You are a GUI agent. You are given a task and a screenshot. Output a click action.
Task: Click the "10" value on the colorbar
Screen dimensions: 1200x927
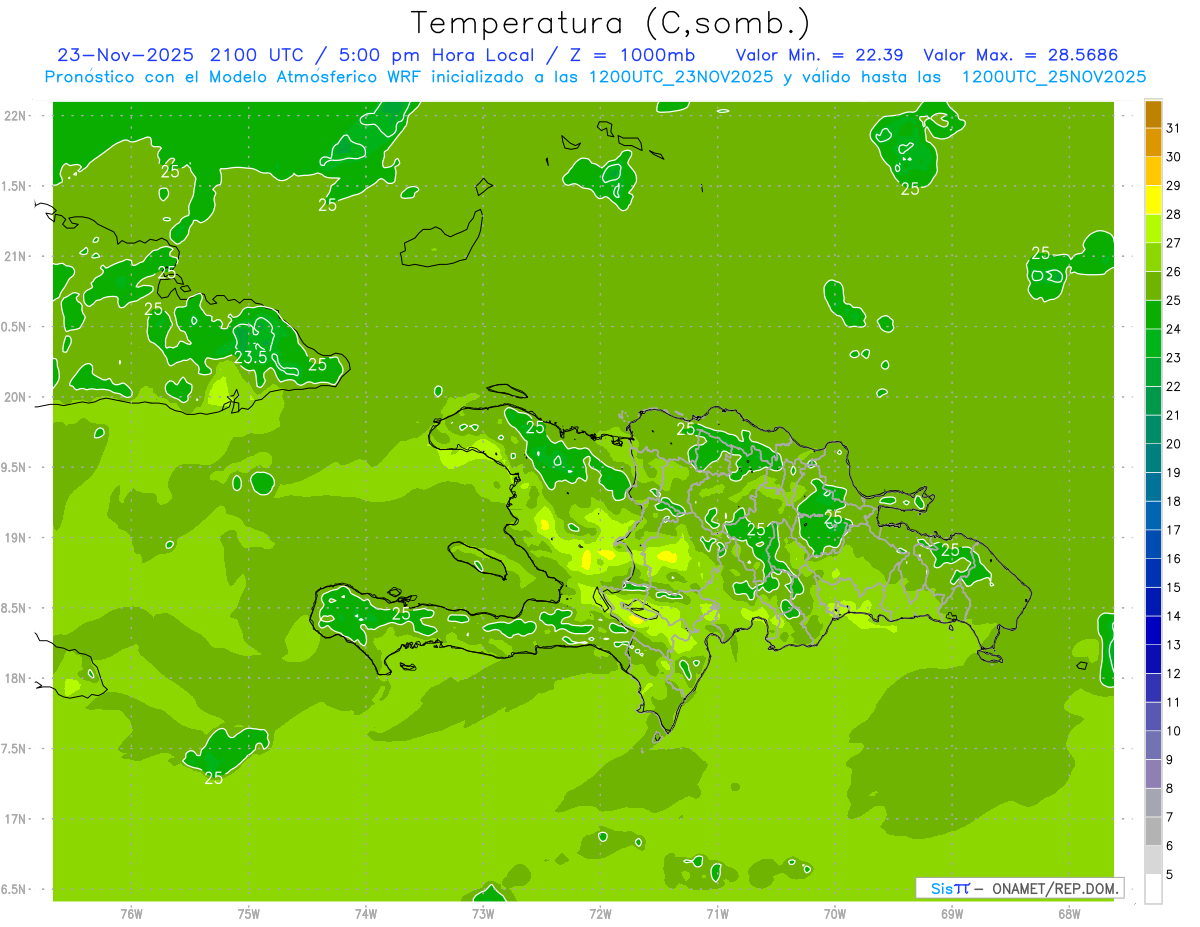pyautogui.click(x=1174, y=731)
